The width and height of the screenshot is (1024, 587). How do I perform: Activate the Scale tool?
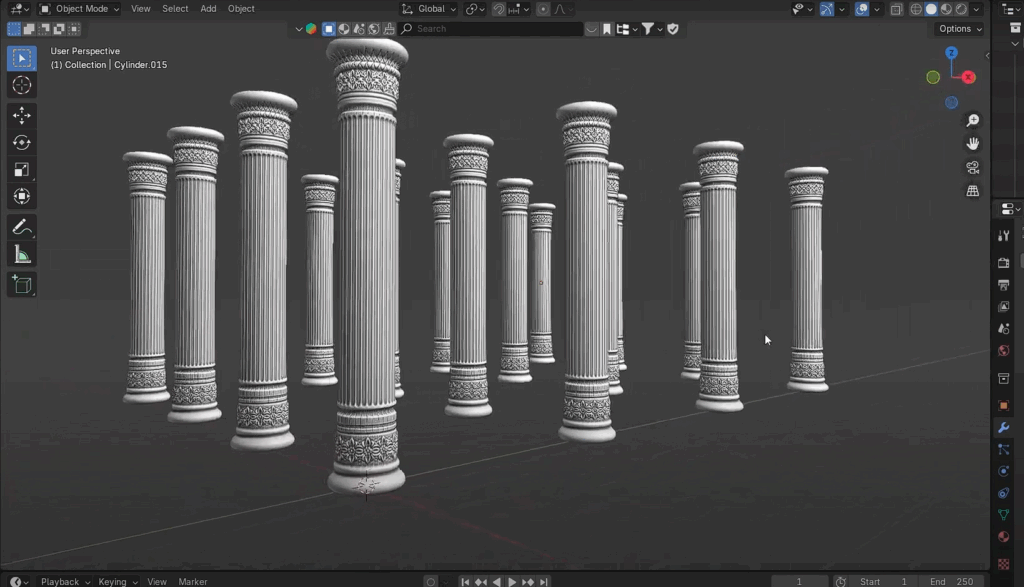point(22,170)
